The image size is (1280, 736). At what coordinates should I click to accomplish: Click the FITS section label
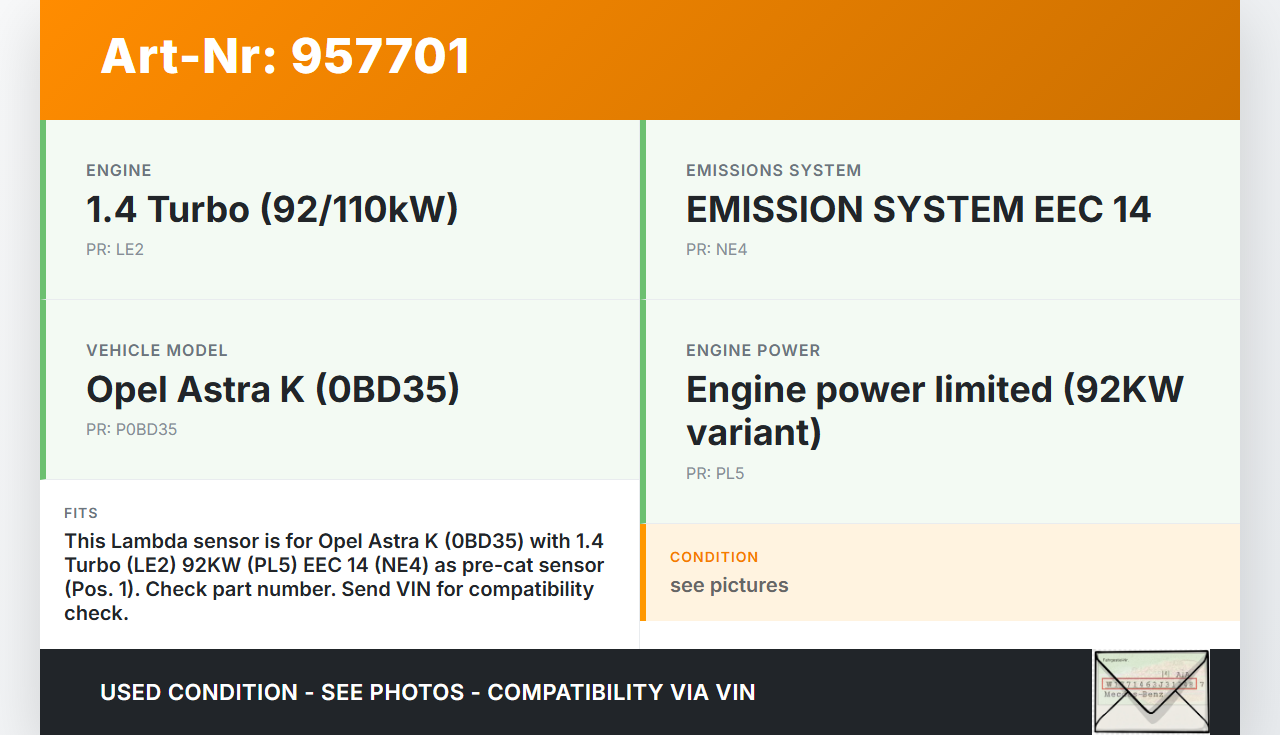click(x=81, y=513)
